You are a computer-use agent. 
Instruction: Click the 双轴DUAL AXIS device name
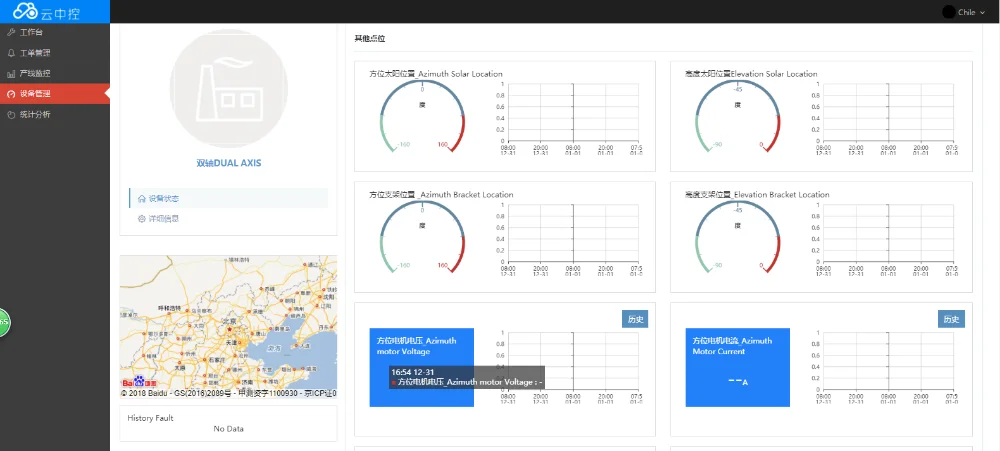point(228,162)
